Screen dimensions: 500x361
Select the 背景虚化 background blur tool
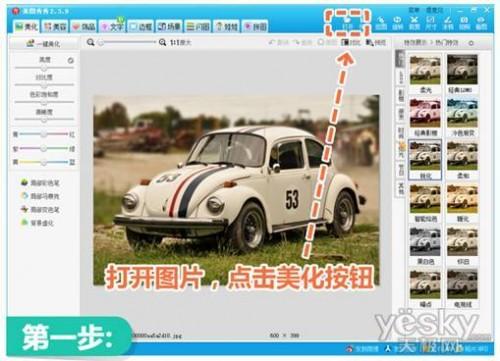click(37, 223)
